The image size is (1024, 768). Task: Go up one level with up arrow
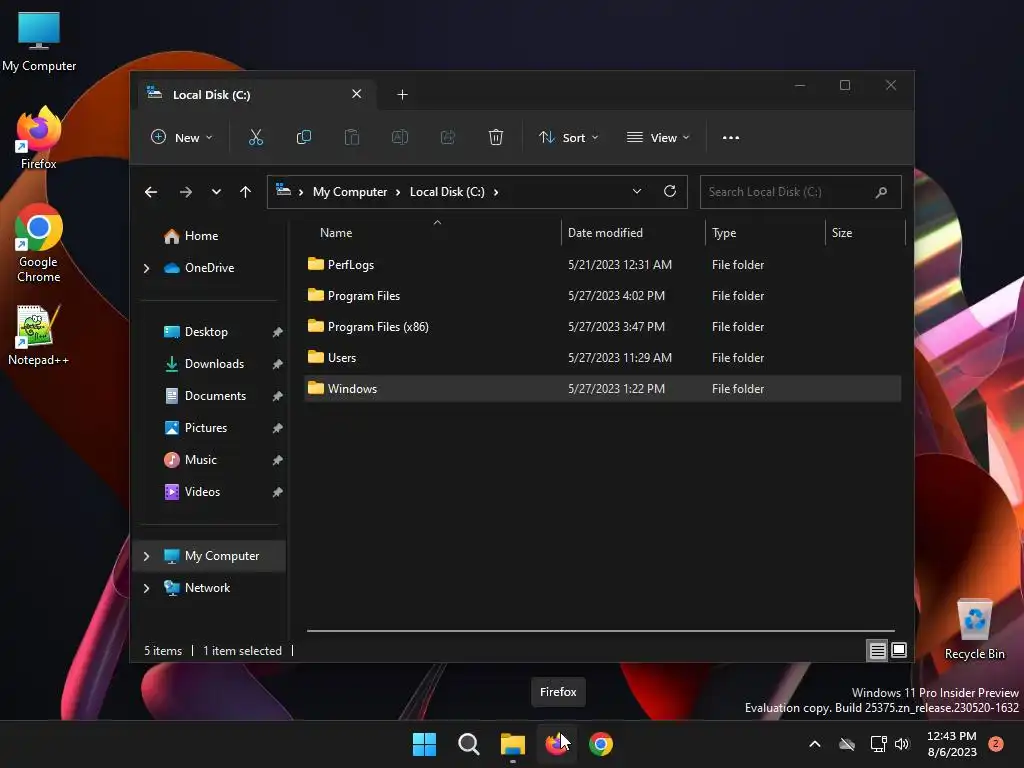click(245, 192)
